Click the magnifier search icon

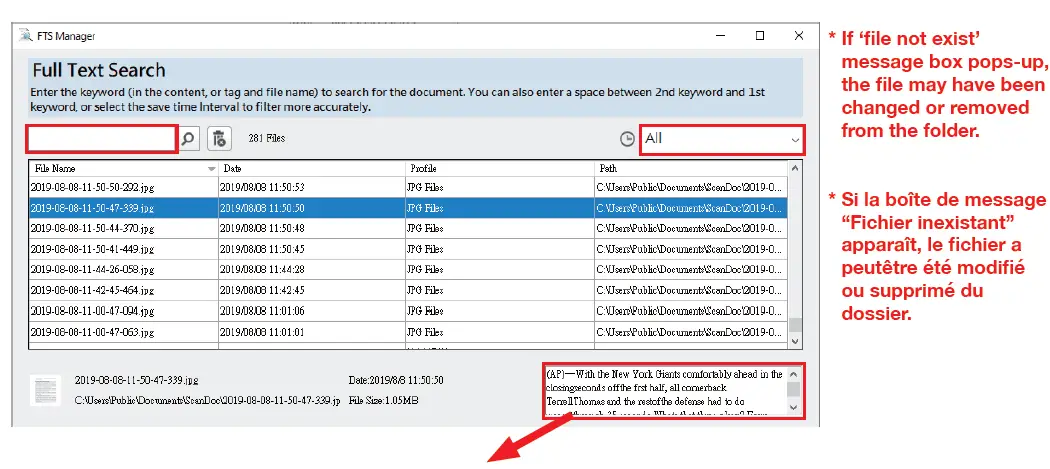pos(189,139)
